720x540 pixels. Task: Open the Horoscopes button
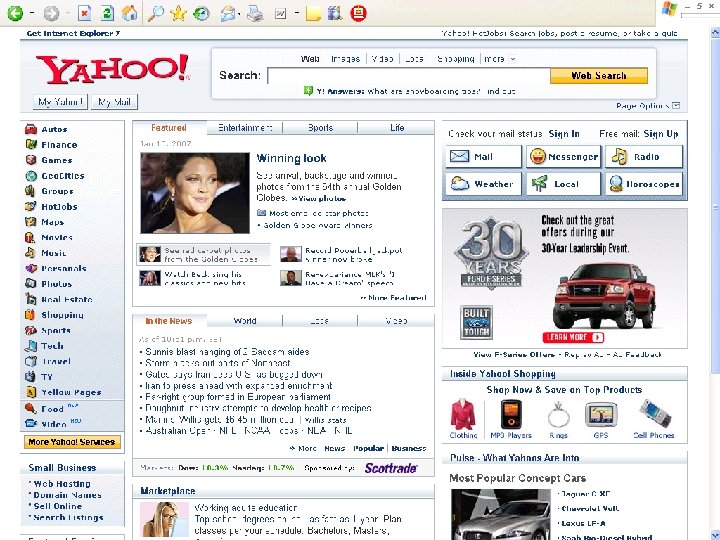pos(644,184)
